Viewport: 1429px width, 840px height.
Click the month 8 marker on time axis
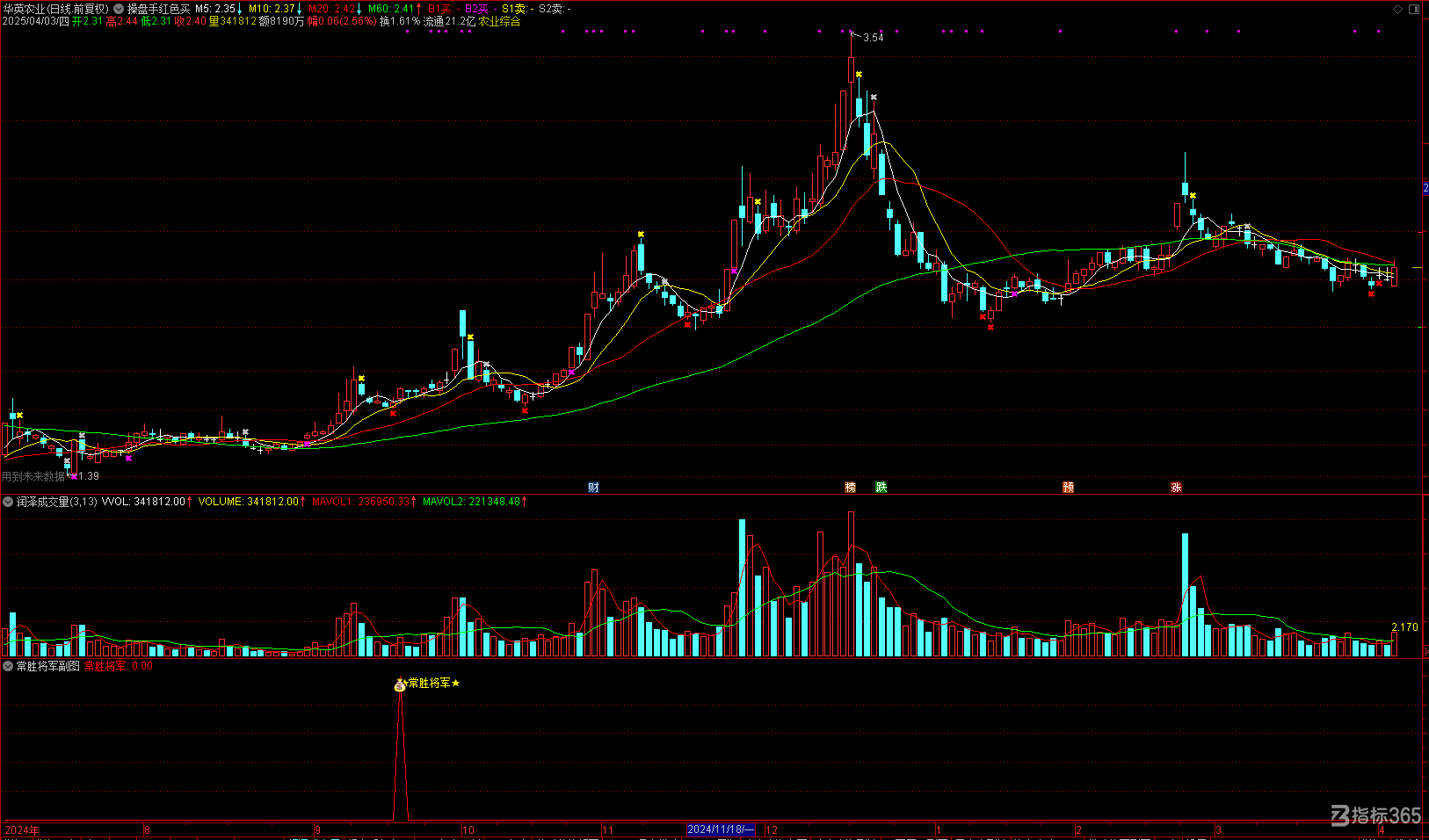(x=147, y=829)
